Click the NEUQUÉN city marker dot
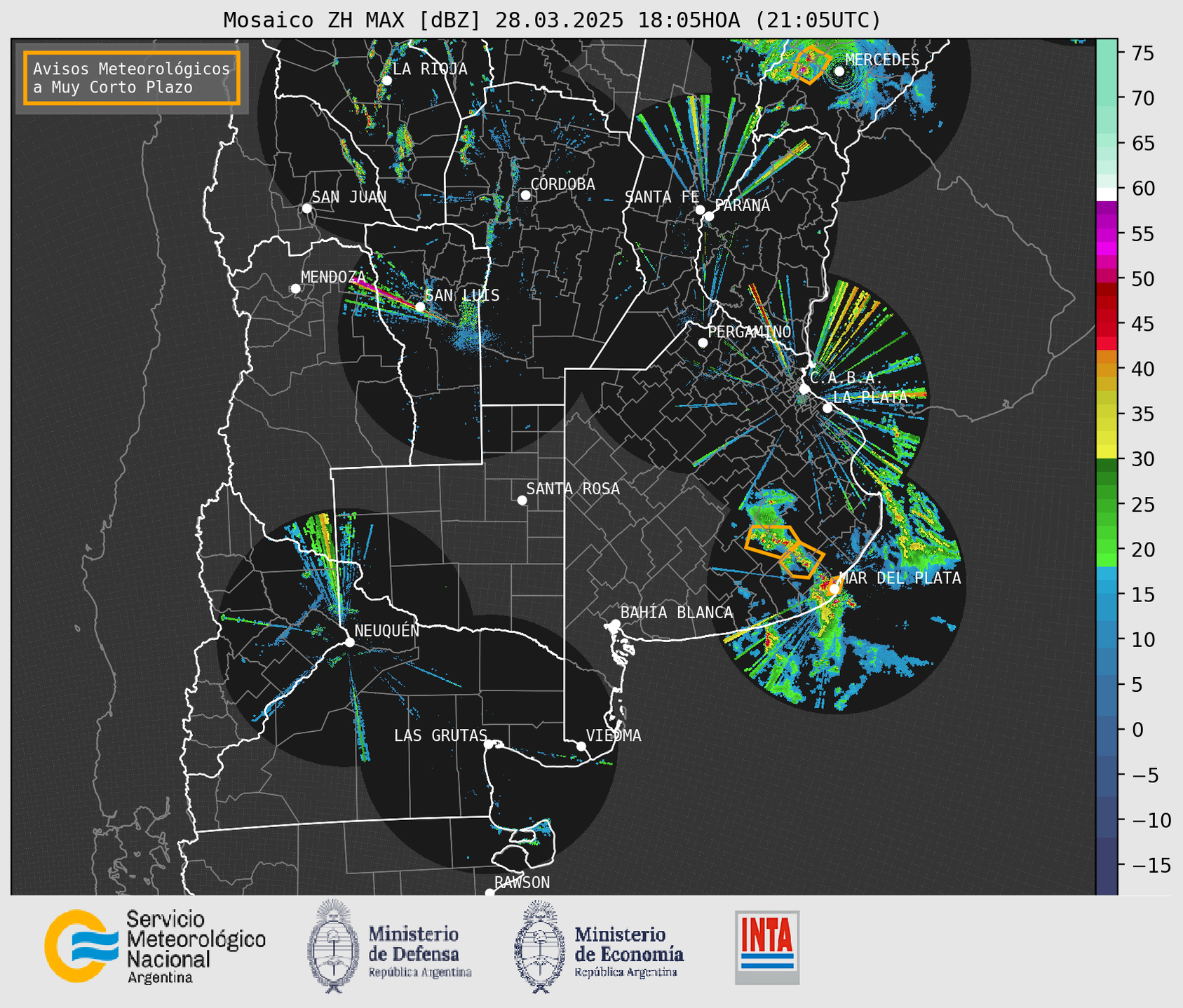The width and height of the screenshot is (1183, 1008). click(x=349, y=642)
